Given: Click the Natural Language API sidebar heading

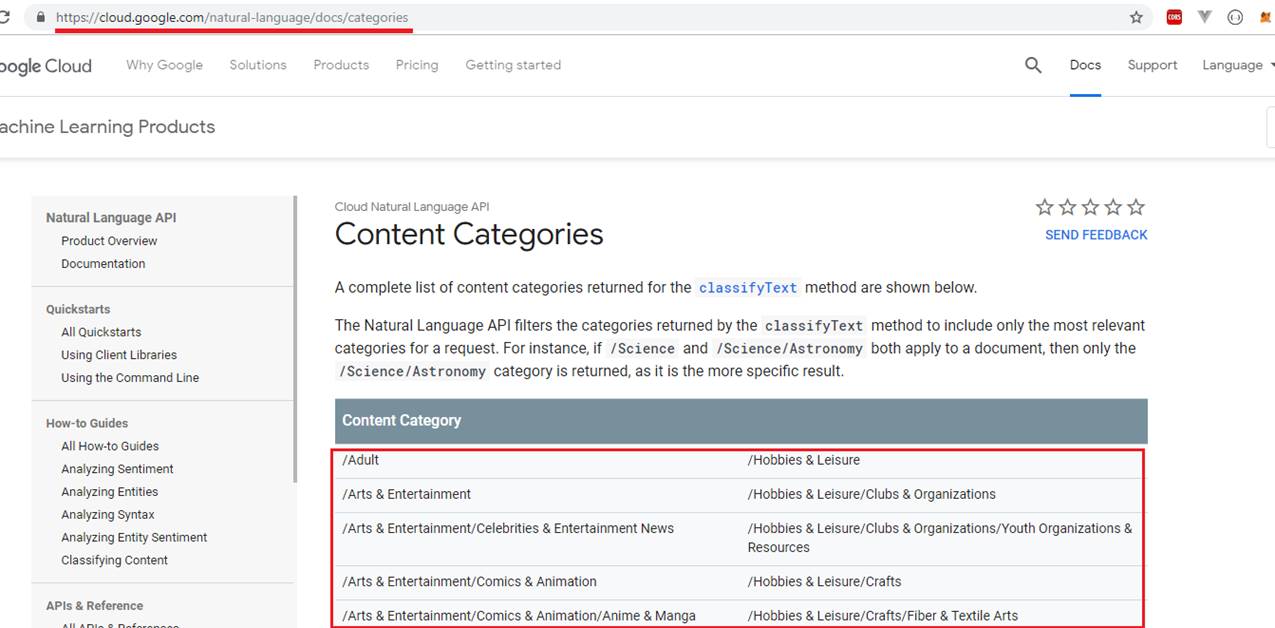Looking at the screenshot, I should 111,218.
